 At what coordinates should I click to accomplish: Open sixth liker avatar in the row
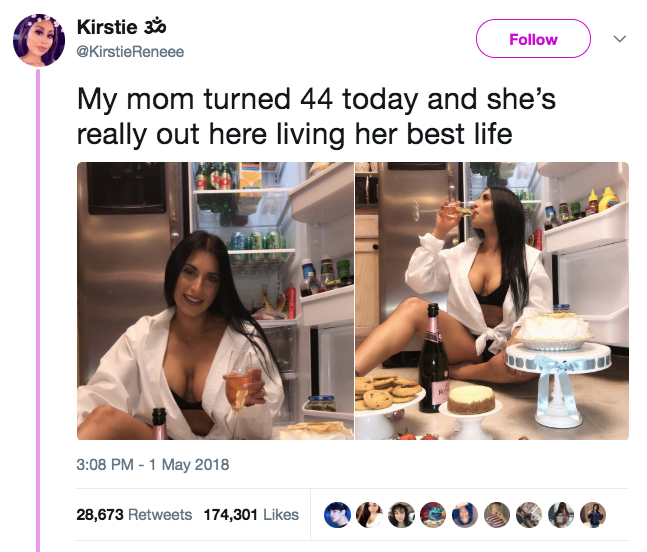[x=497, y=515]
